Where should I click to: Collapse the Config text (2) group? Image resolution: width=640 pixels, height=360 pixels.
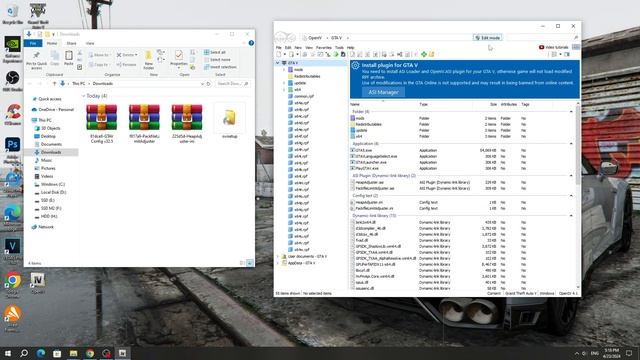(x=571, y=196)
